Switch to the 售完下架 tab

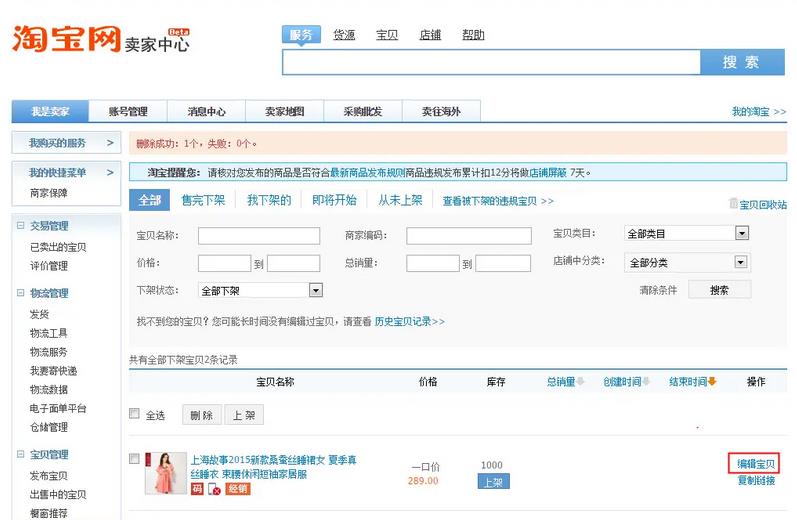tap(203, 200)
